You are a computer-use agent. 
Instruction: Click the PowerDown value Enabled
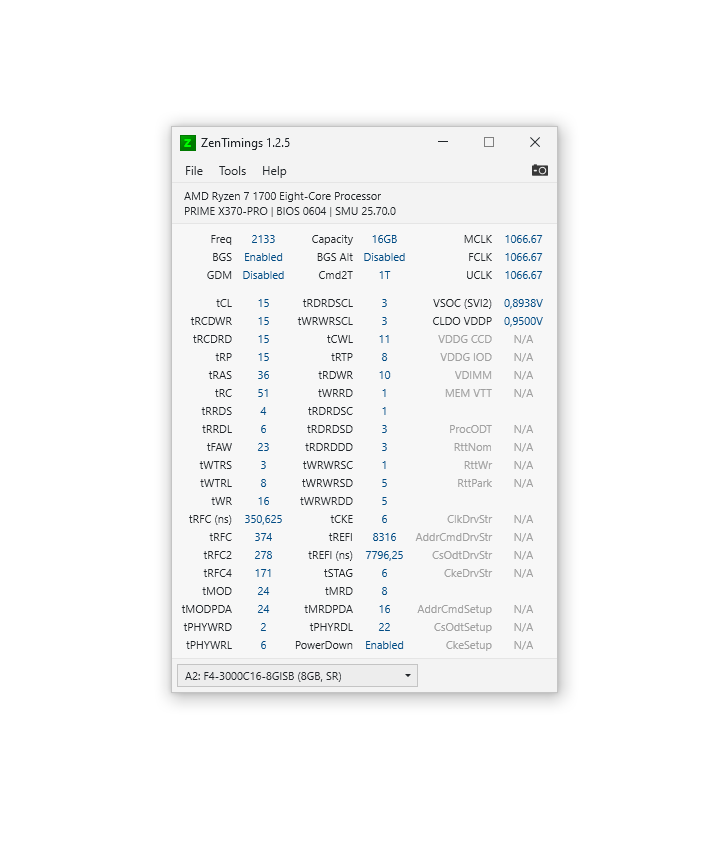point(384,645)
